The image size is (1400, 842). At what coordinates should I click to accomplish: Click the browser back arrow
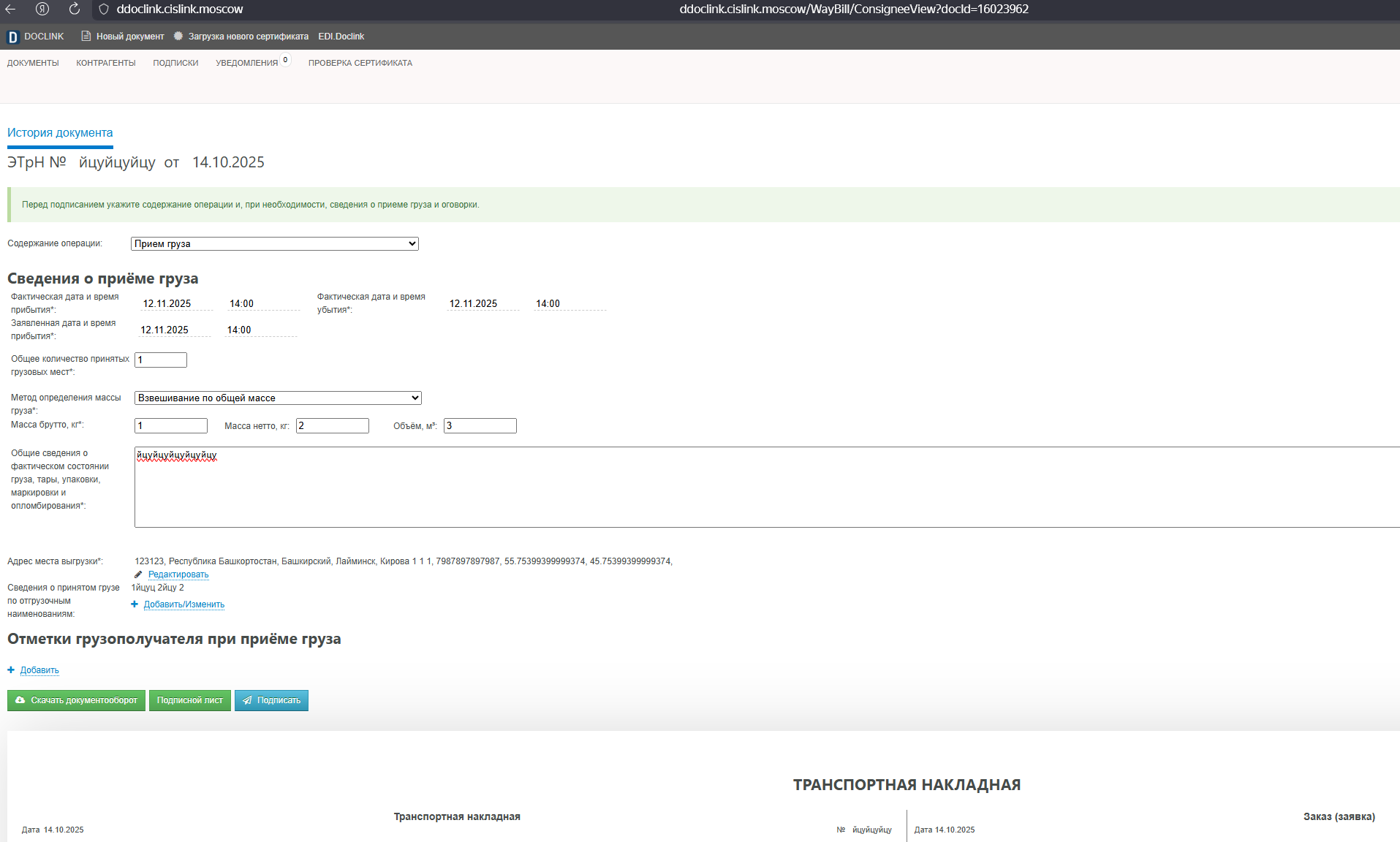pos(11,9)
